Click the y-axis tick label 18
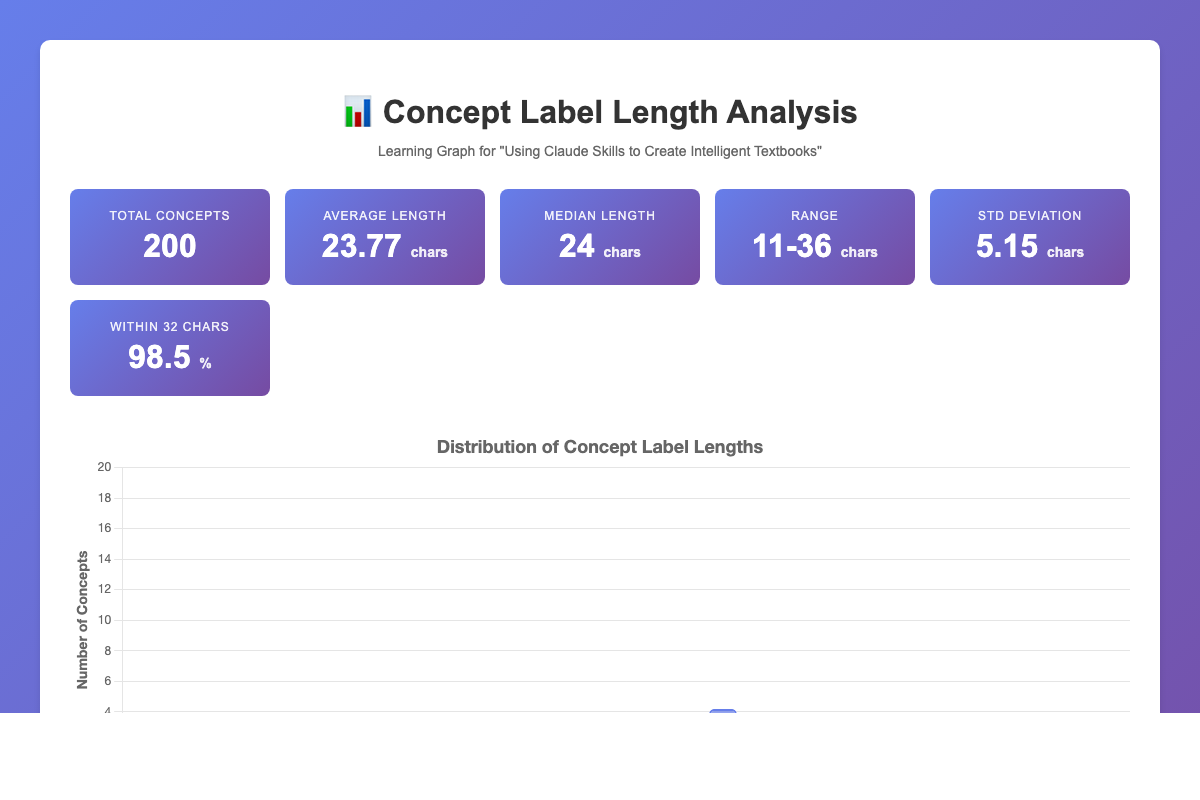Screen dimensions: 1200x800 coord(104,498)
